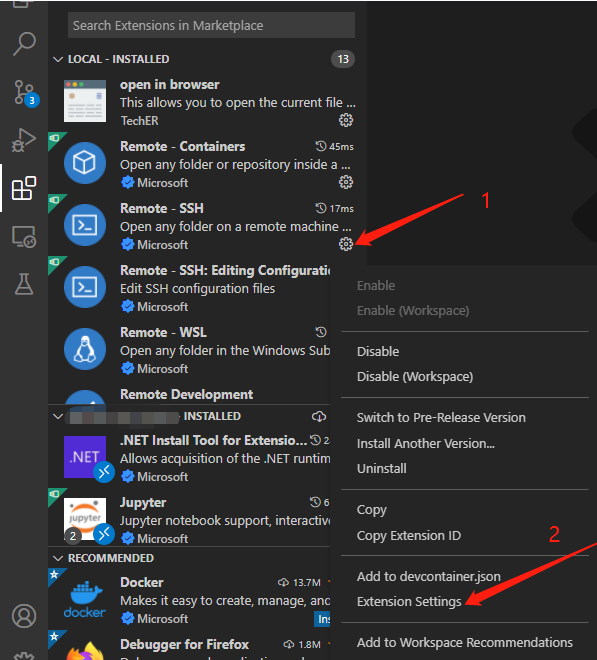
Task: Click the gear for open in browser
Action: [346, 120]
